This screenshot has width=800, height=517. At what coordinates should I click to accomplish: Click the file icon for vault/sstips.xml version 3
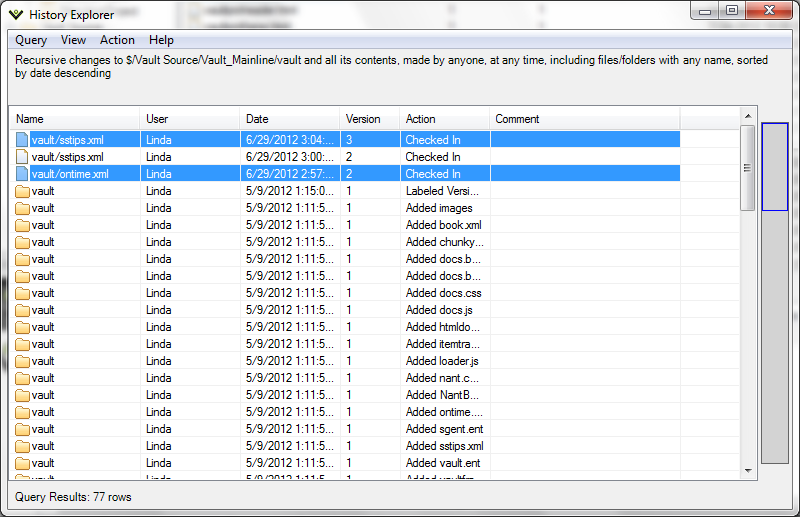(22, 140)
